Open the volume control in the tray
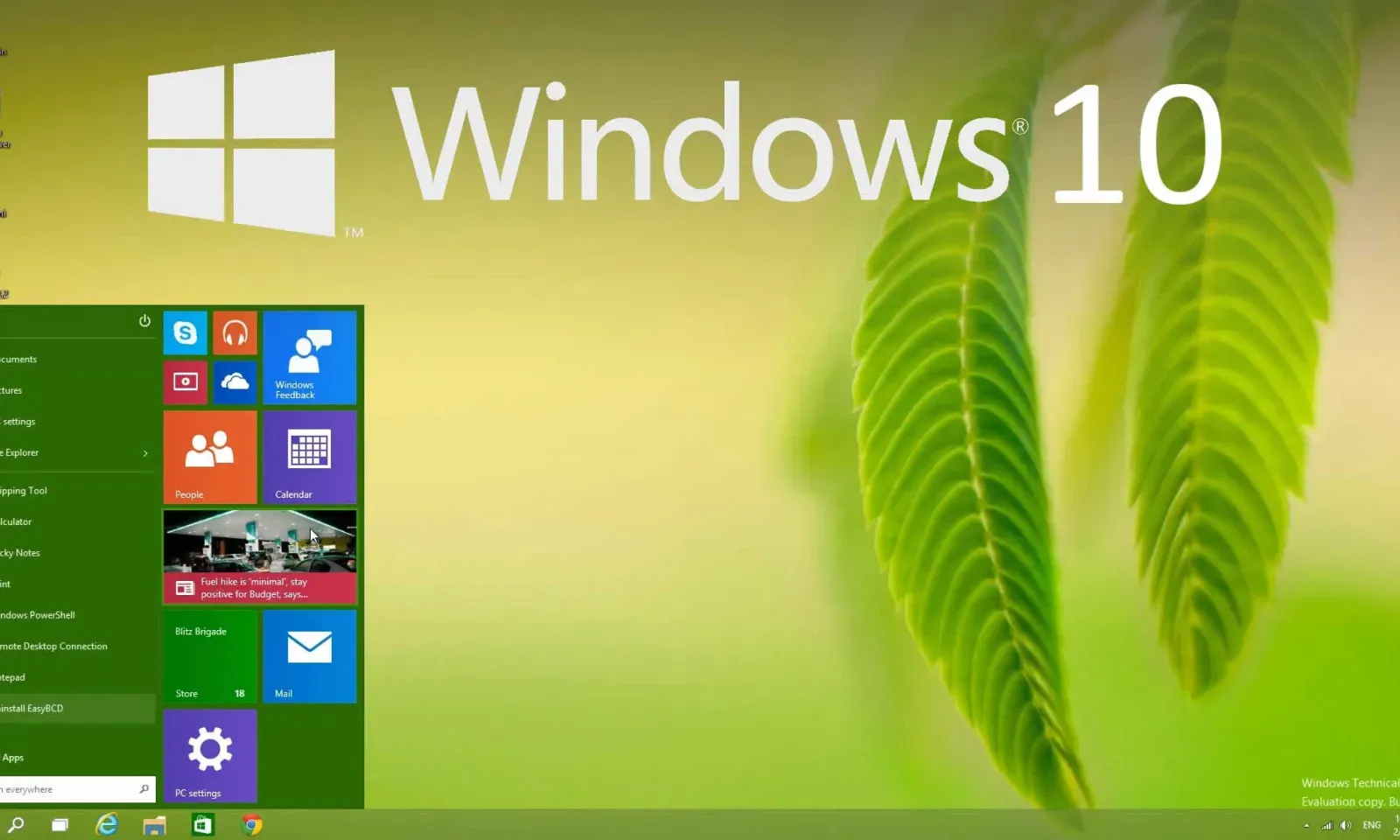Screen dimensions: 1400x840 [x=1346, y=825]
